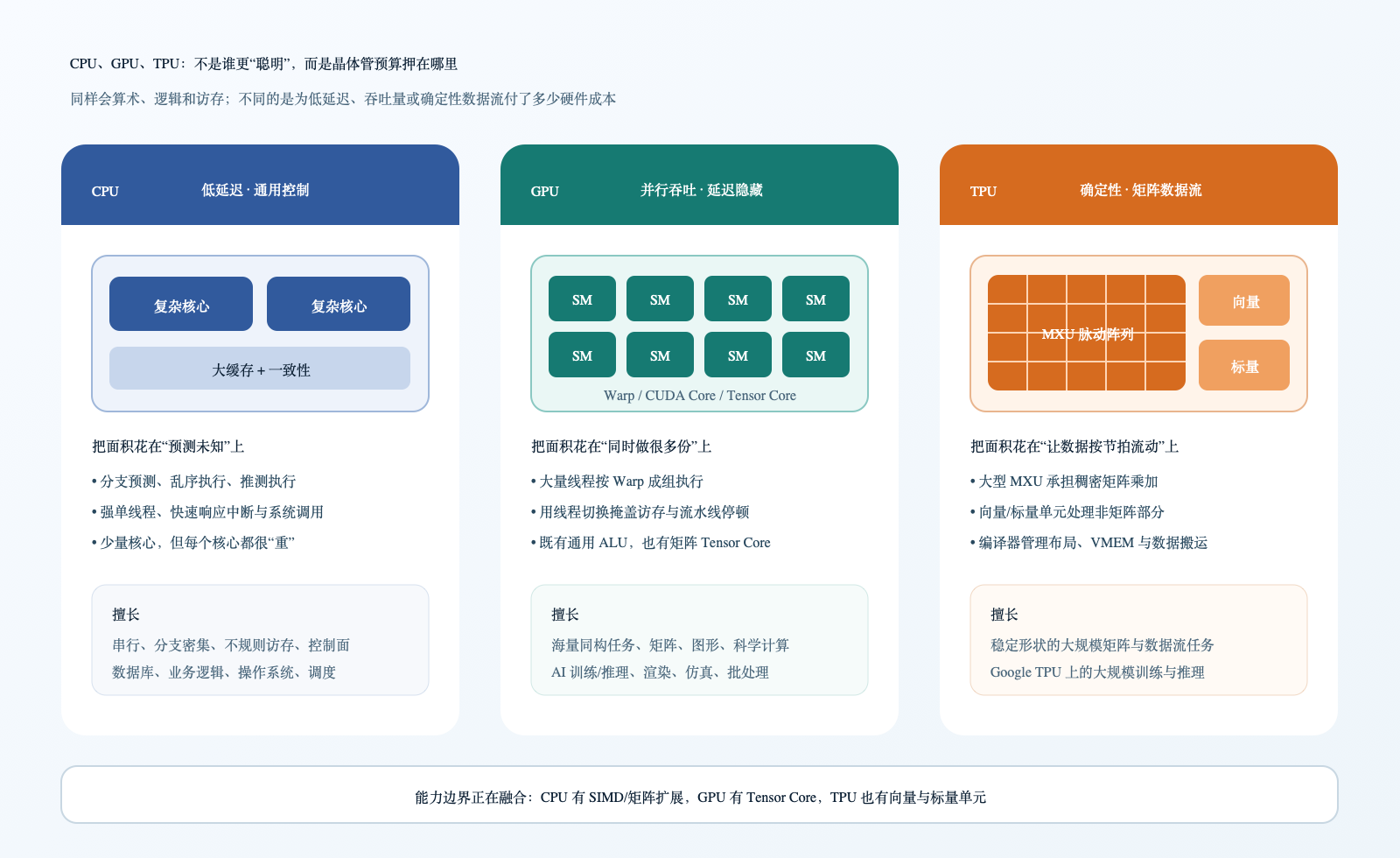Click the line 稳定形状的大规模矩阵与数据流任务
This screenshot has height=858, width=1400.
point(1102,645)
